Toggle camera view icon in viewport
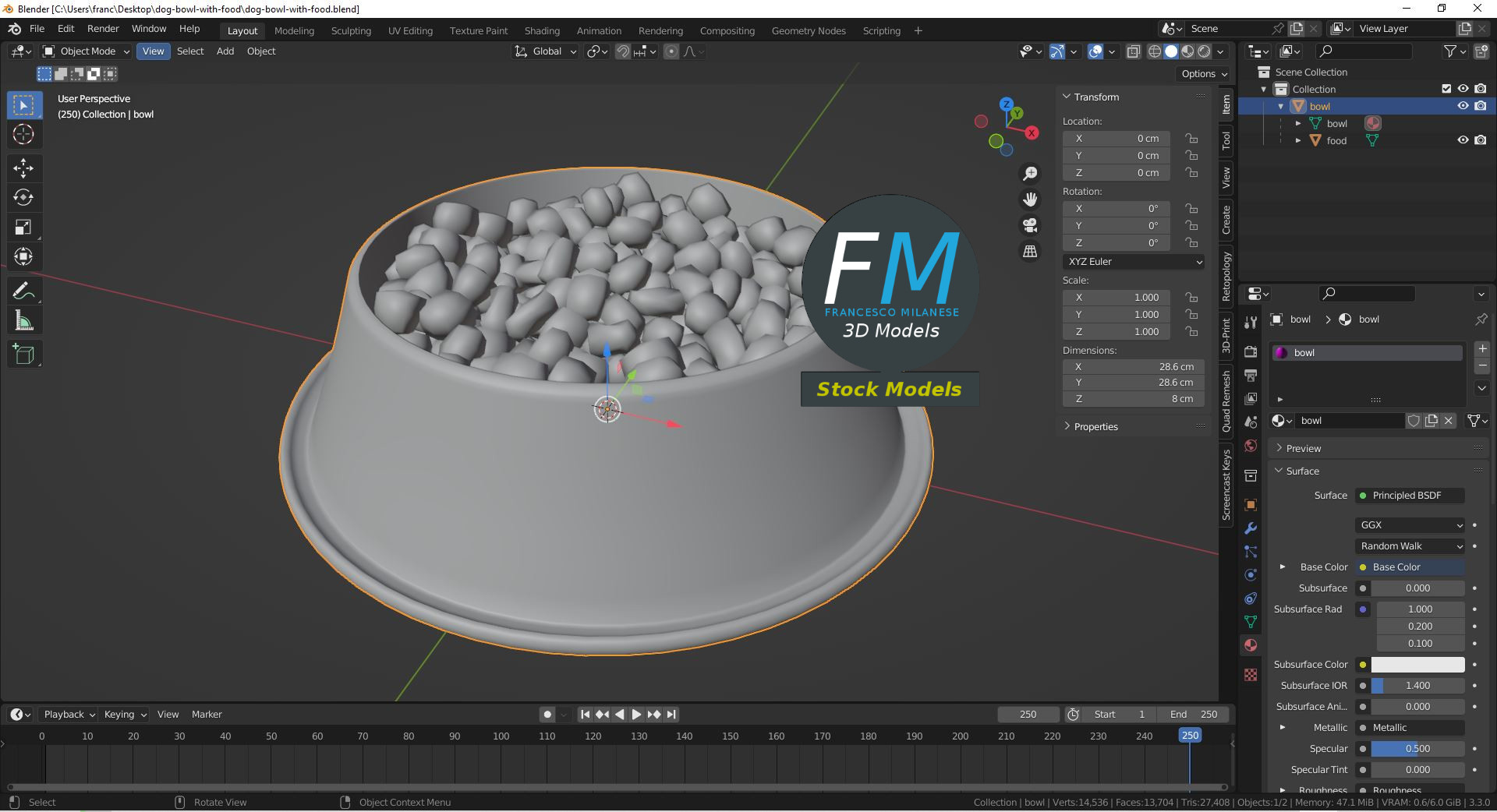 click(1030, 225)
